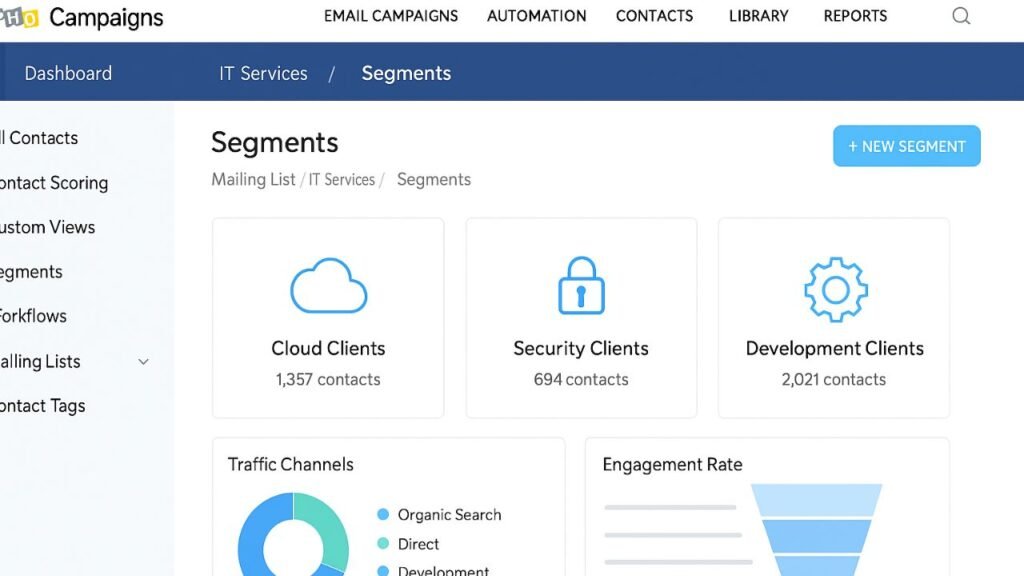The width and height of the screenshot is (1024, 576).
Task: Click the Segments page heading
Action: click(274, 142)
